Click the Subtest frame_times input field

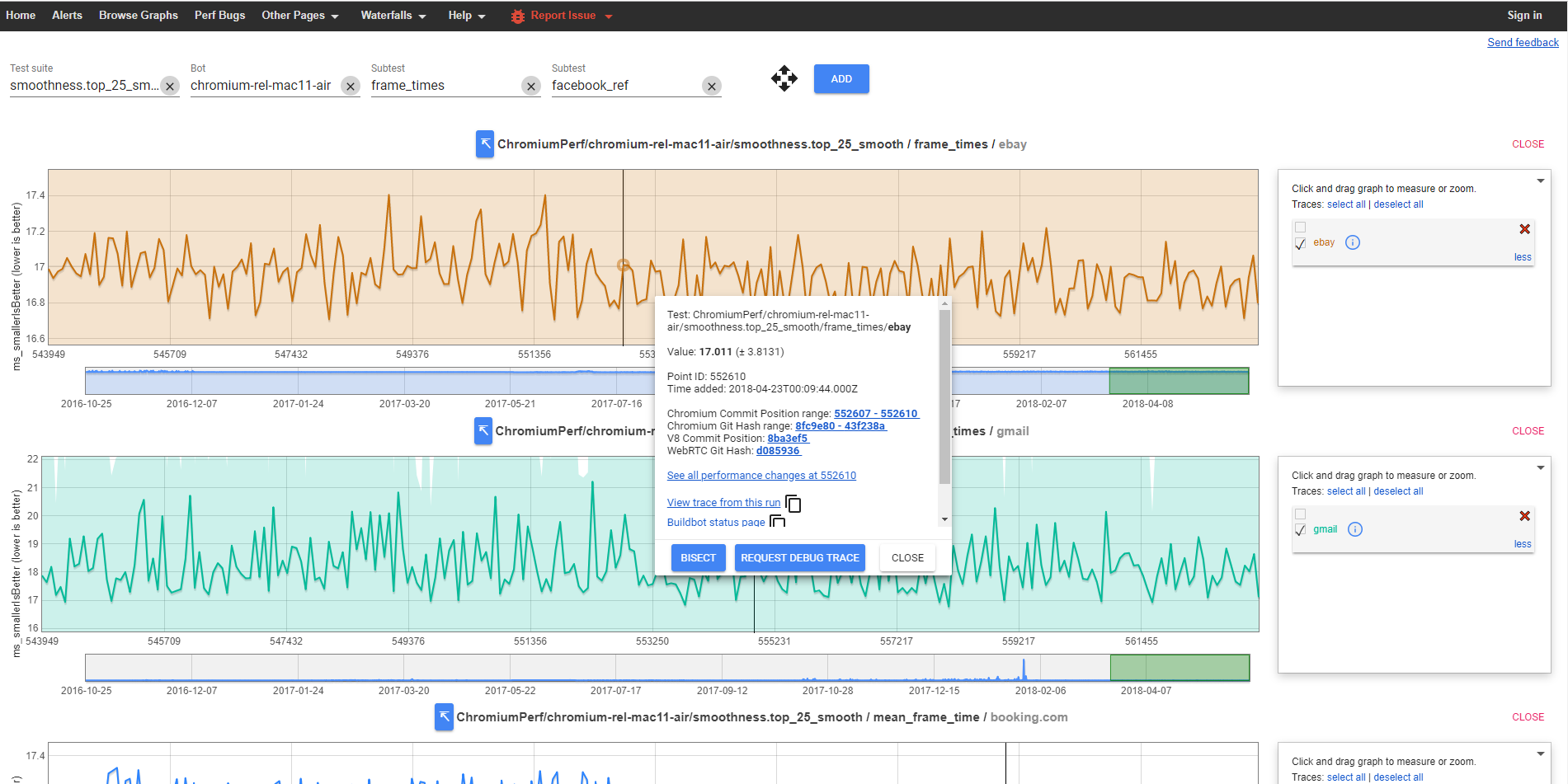(x=445, y=86)
